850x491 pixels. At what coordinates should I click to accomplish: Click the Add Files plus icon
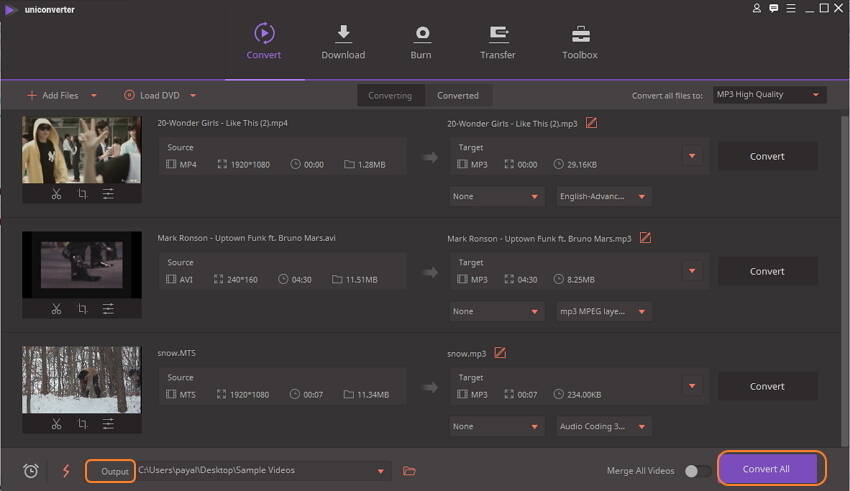[x=31, y=95]
